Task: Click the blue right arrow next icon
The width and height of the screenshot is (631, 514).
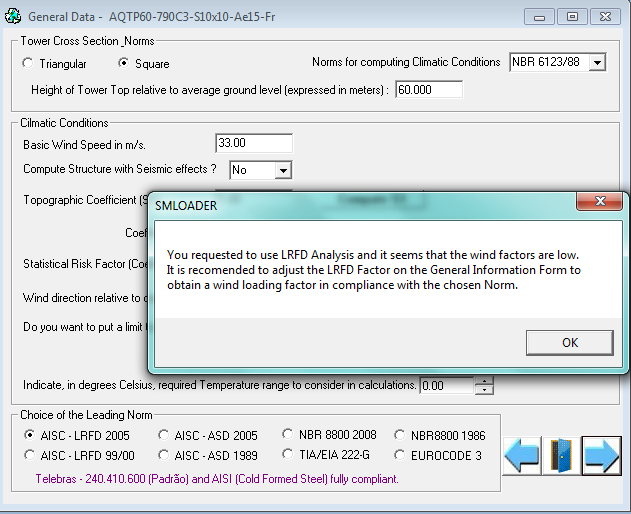Action: 601,455
